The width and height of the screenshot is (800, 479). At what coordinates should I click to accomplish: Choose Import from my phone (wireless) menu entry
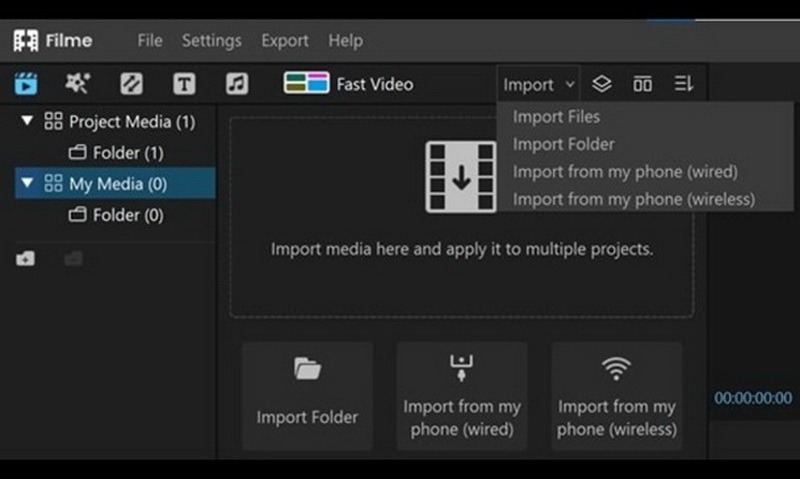634,199
